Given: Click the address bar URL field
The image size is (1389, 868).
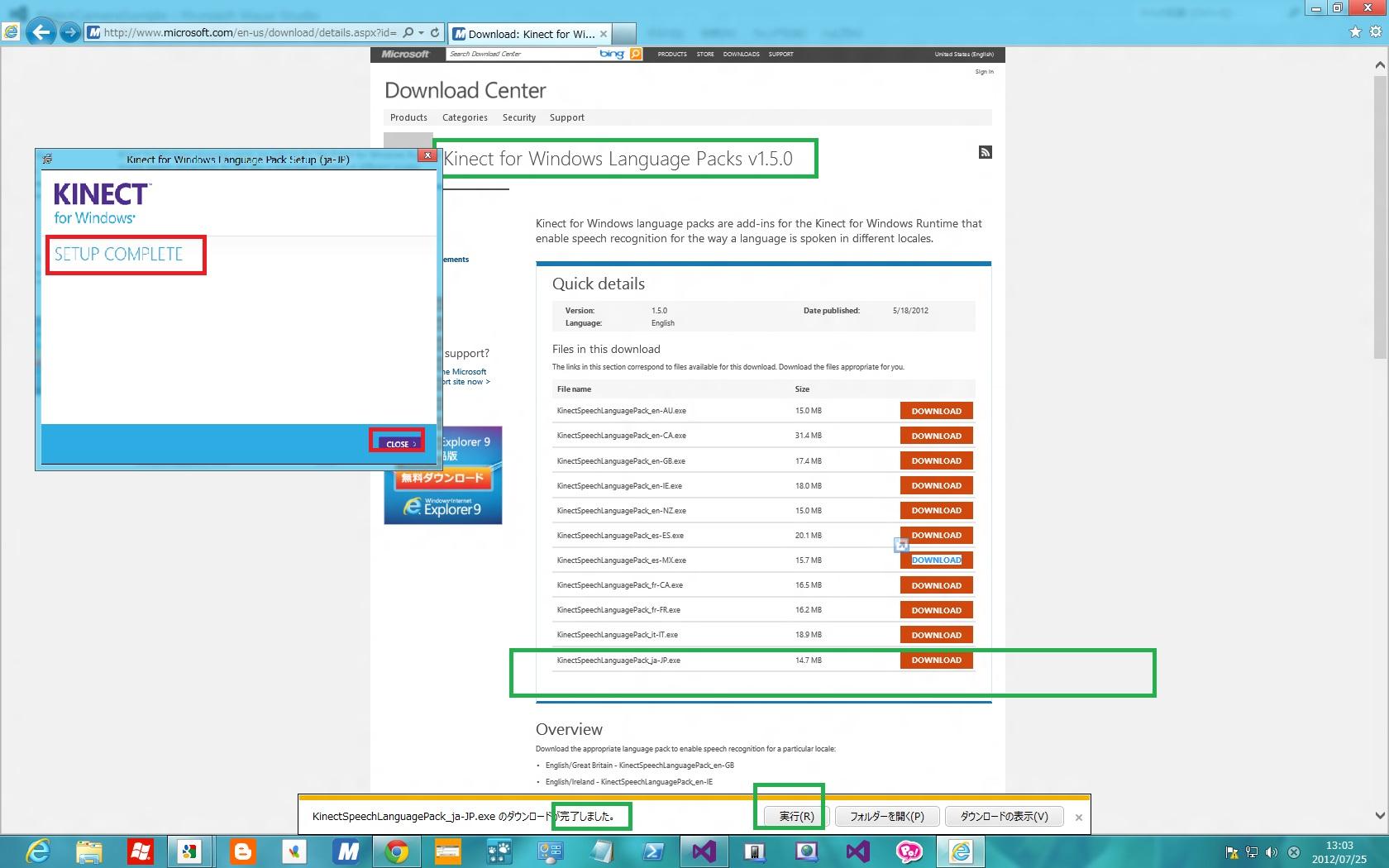Looking at the screenshot, I should tap(249, 33).
